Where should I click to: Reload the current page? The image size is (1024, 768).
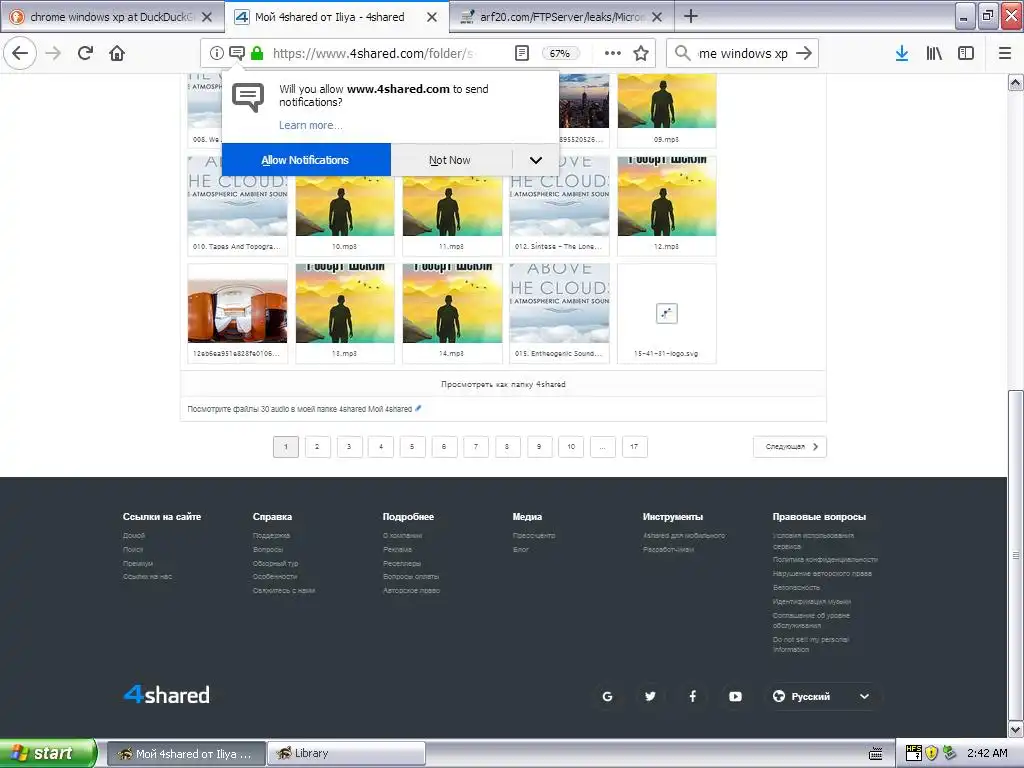[x=85, y=53]
